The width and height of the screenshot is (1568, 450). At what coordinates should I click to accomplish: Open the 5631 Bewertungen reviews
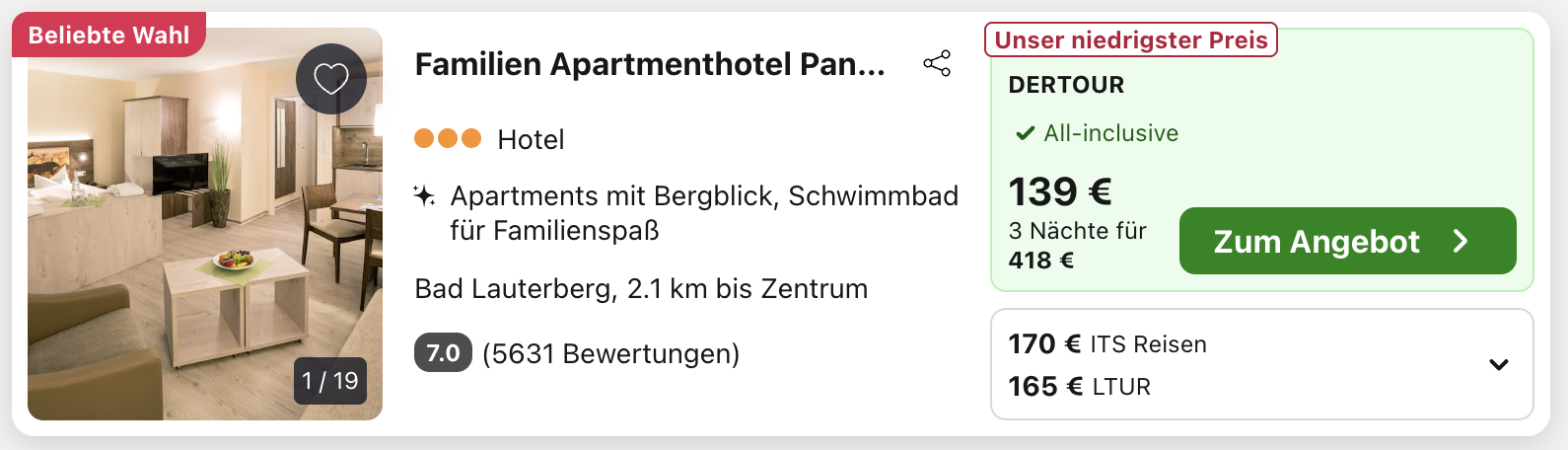(x=610, y=353)
